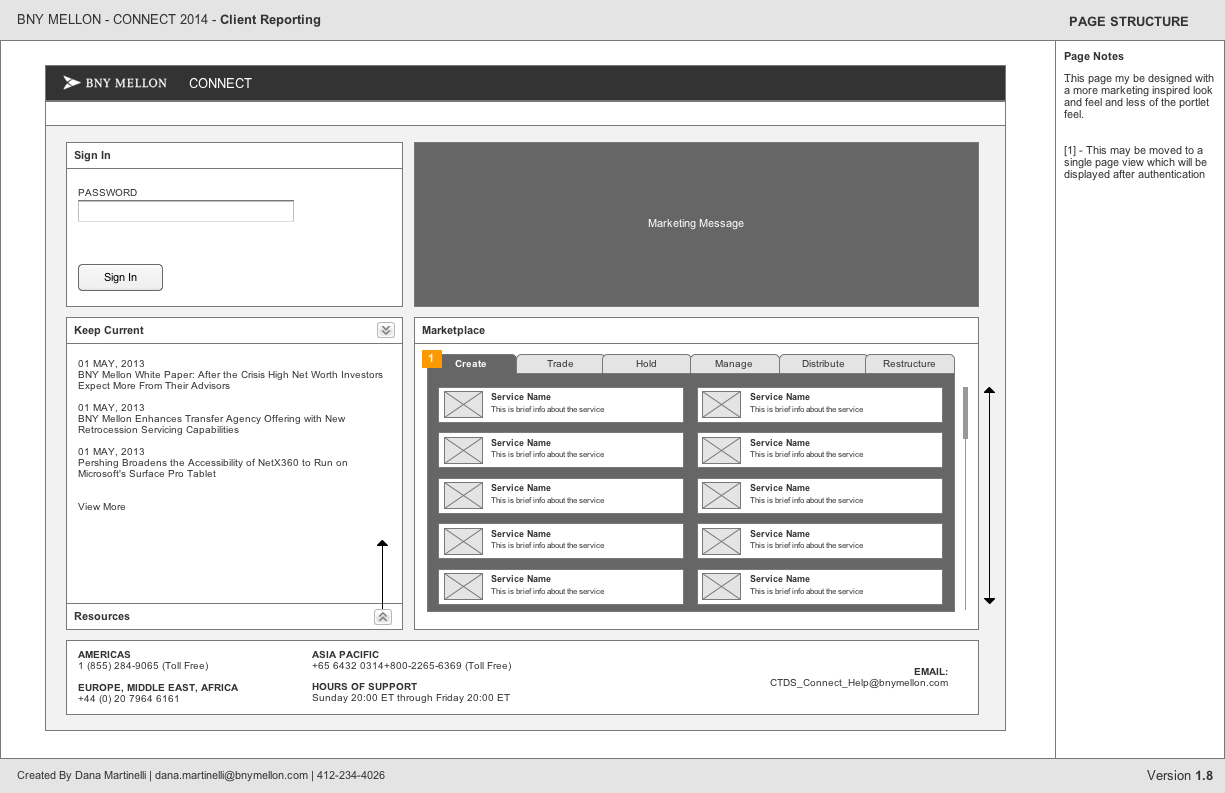Image resolution: width=1225 pixels, height=793 pixels.
Task: Click the Hours of Support text
Action: click(x=411, y=698)
